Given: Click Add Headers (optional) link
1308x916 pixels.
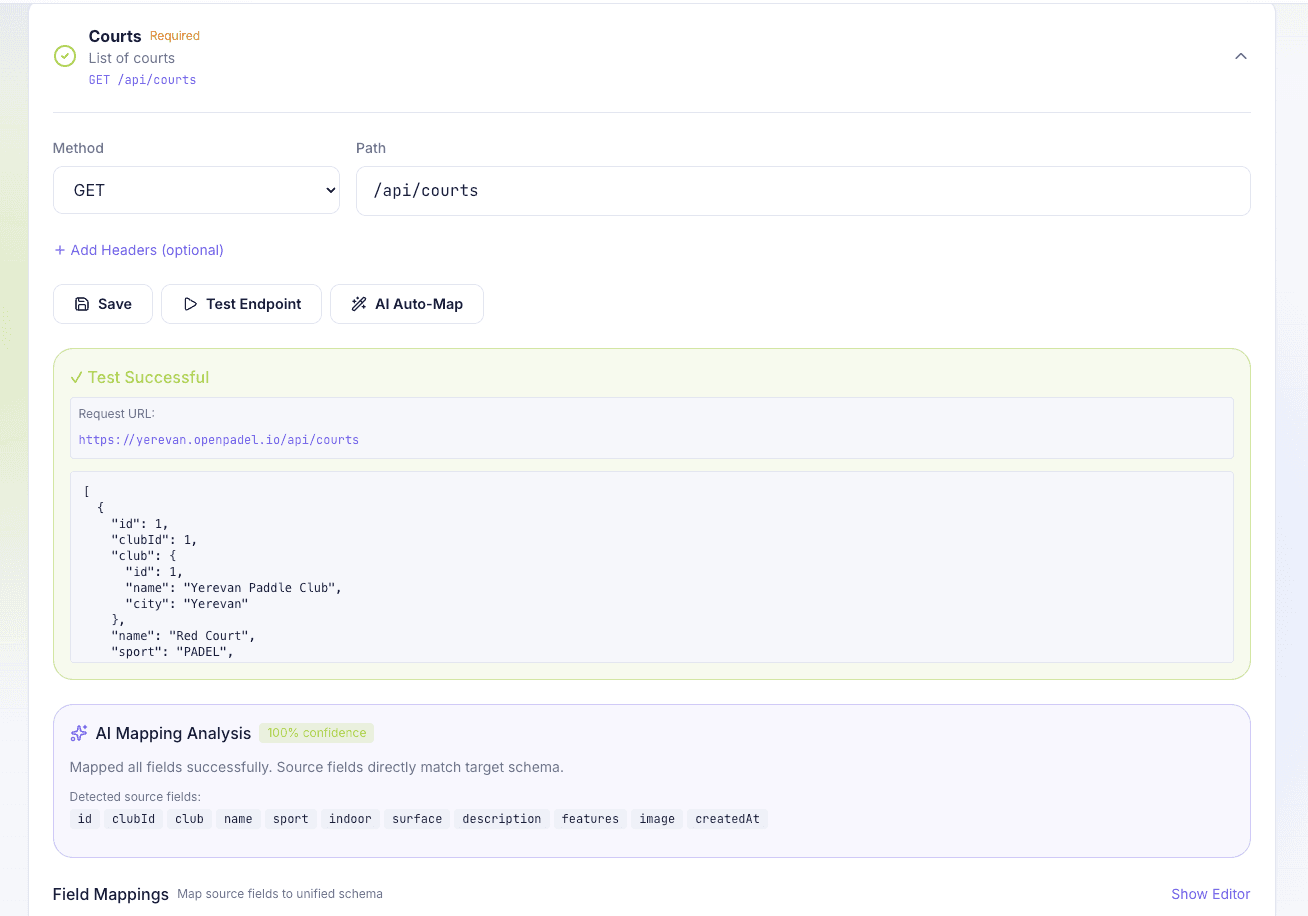Looking at the screenshot, I should pos(139,250).
